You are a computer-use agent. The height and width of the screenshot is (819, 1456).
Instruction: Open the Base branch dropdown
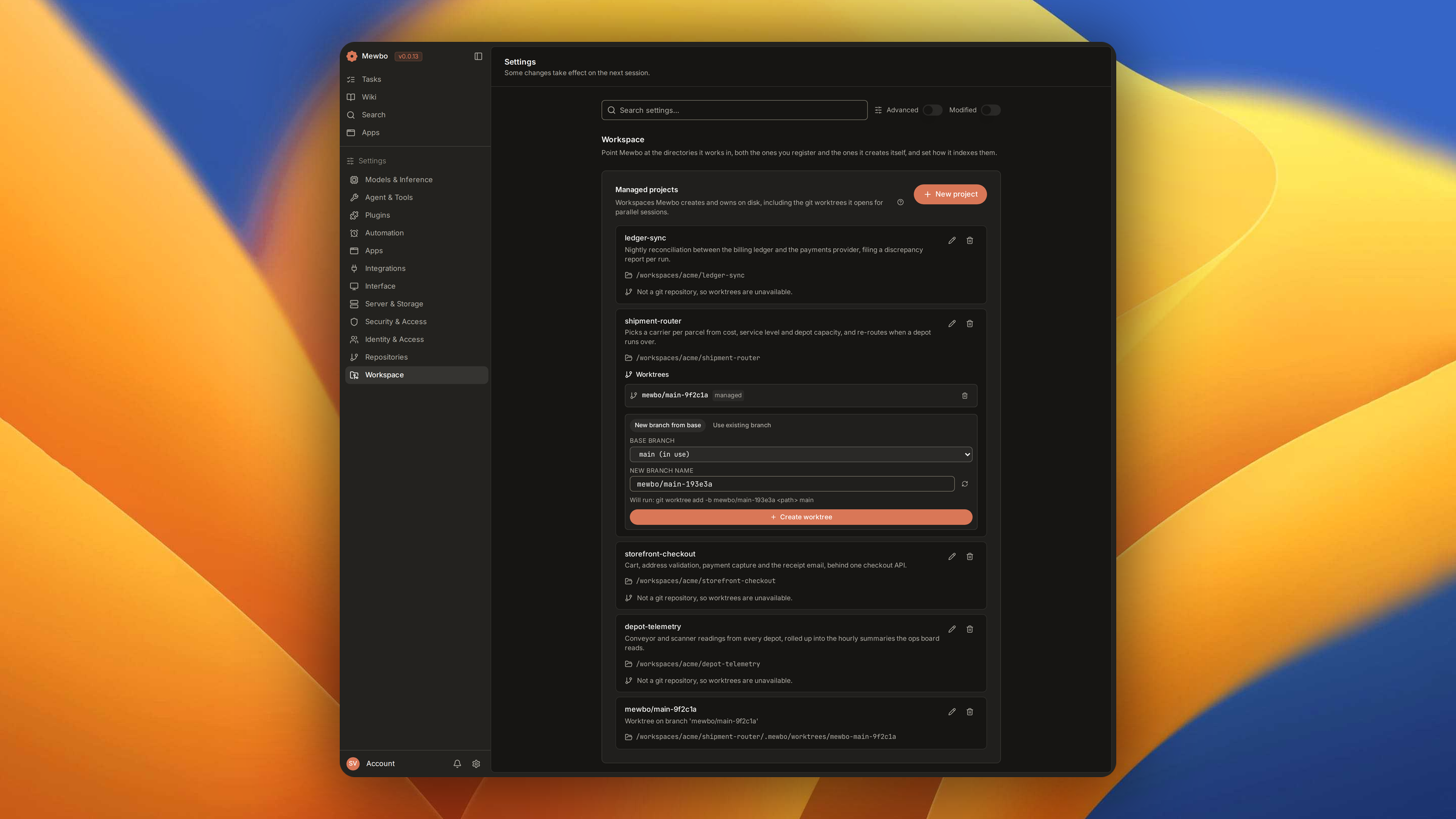click(x=801, y=455)
